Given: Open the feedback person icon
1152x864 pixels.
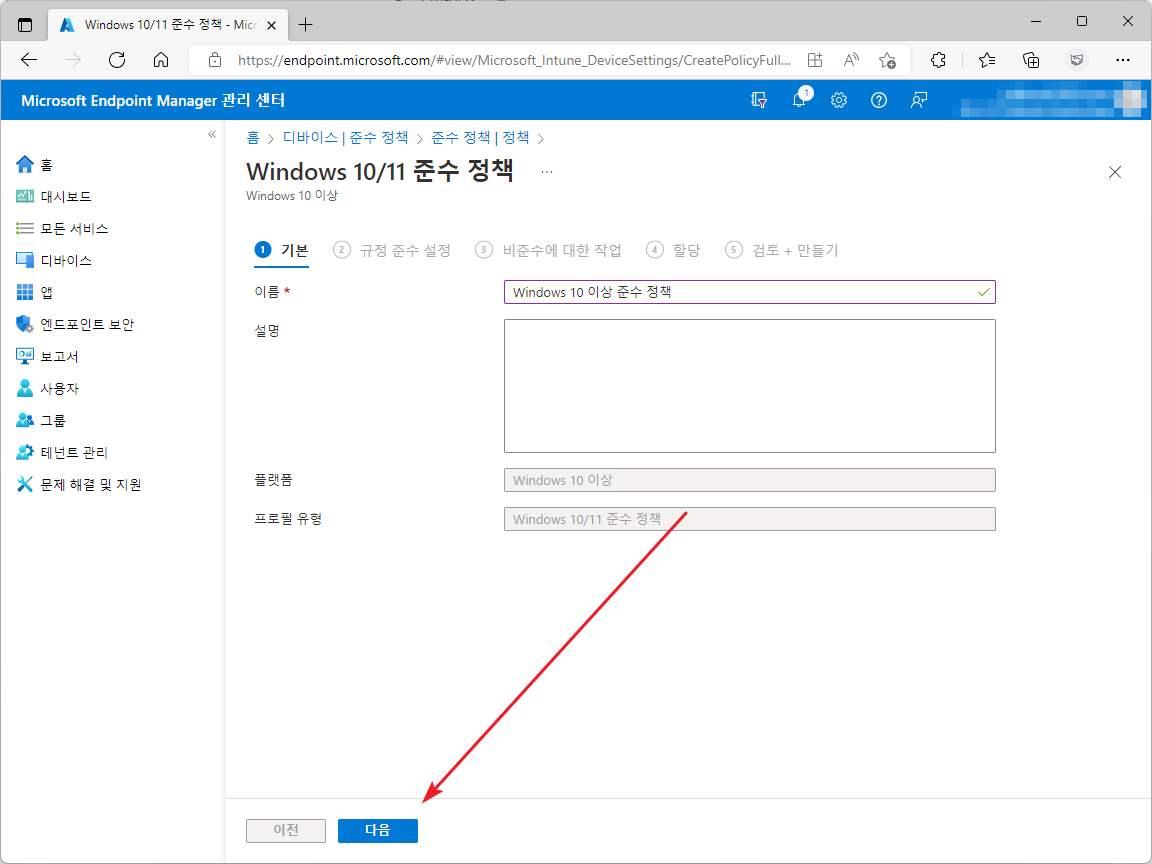Looking at the screenshot, I should click(918, 100).
